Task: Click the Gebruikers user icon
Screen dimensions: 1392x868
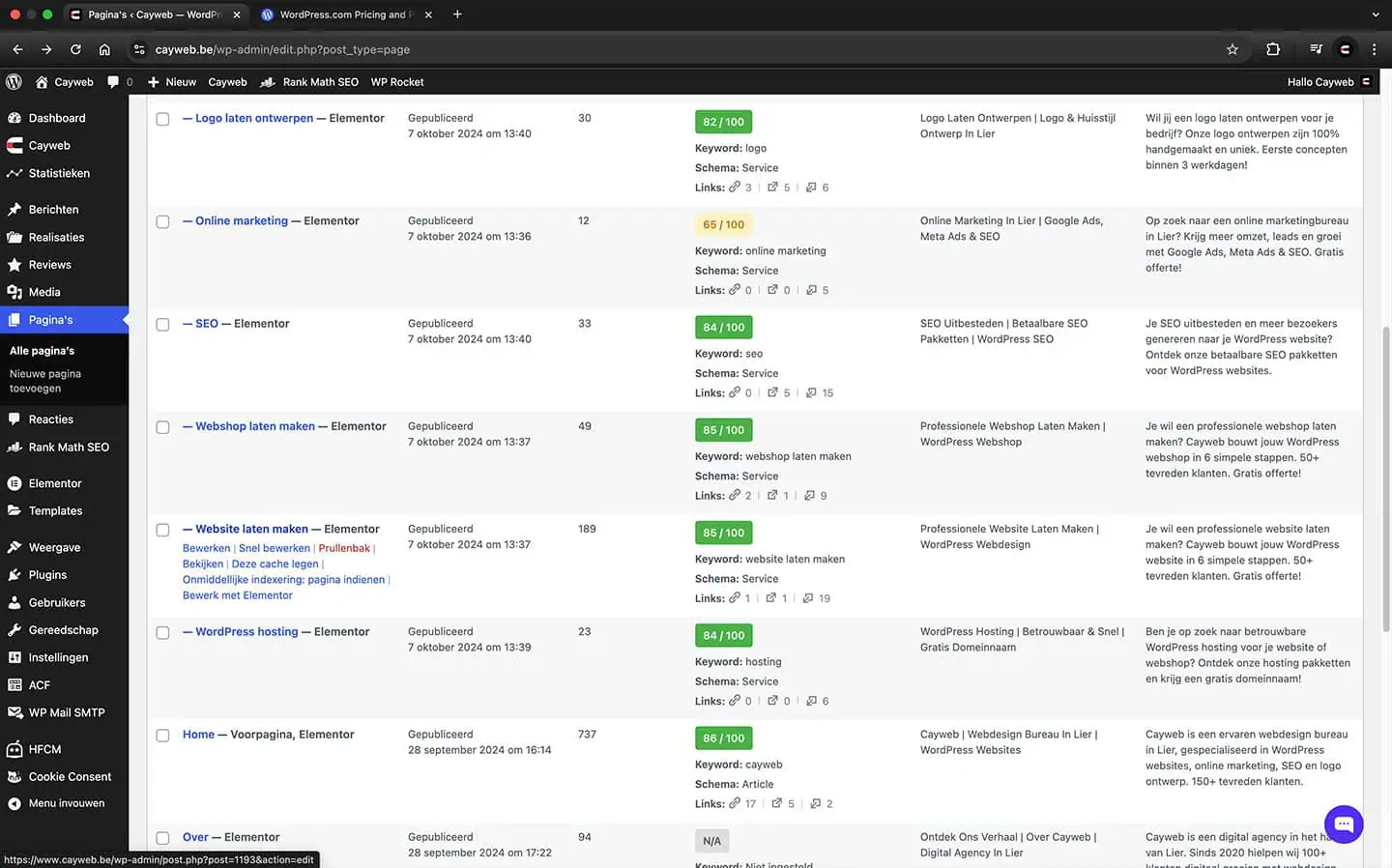Action: [x=14, y=602]
